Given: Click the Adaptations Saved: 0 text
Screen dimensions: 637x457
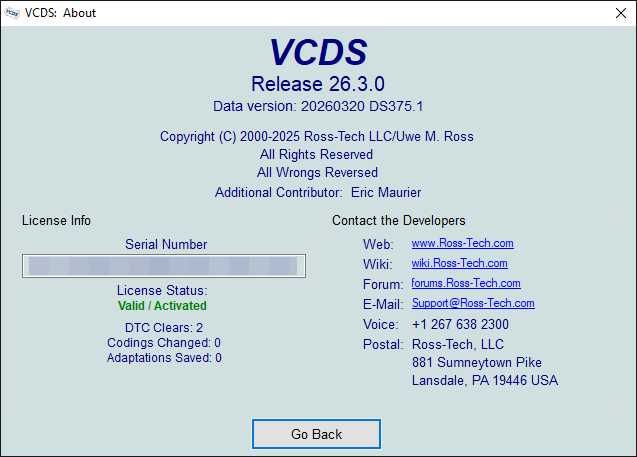Looking at the screenshot, I should pos(164,357).
